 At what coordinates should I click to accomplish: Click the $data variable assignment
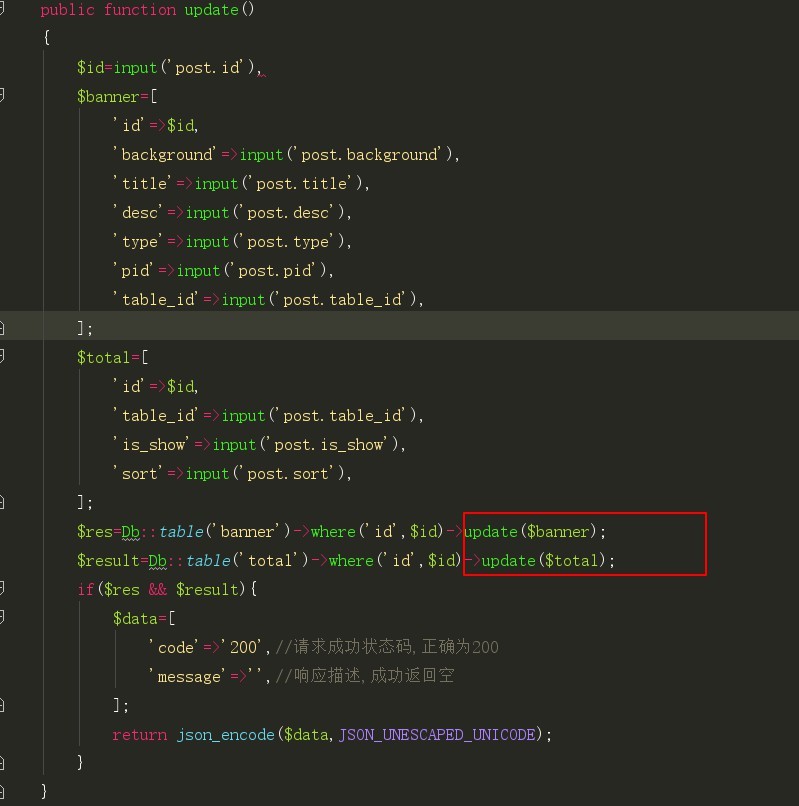tap(135, 618)
